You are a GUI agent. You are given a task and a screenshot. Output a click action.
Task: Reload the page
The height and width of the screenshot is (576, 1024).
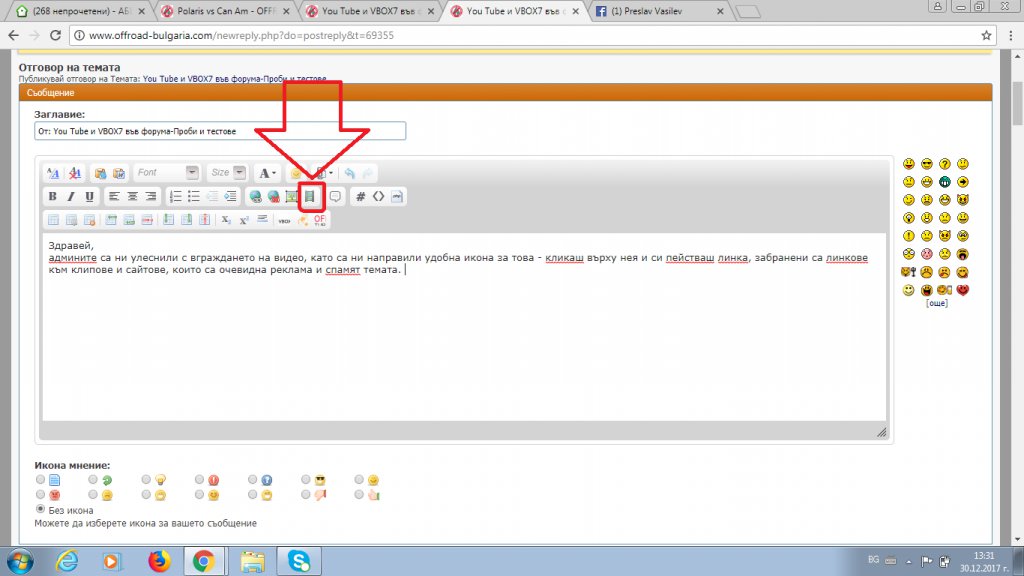click(x=55, y=35)
